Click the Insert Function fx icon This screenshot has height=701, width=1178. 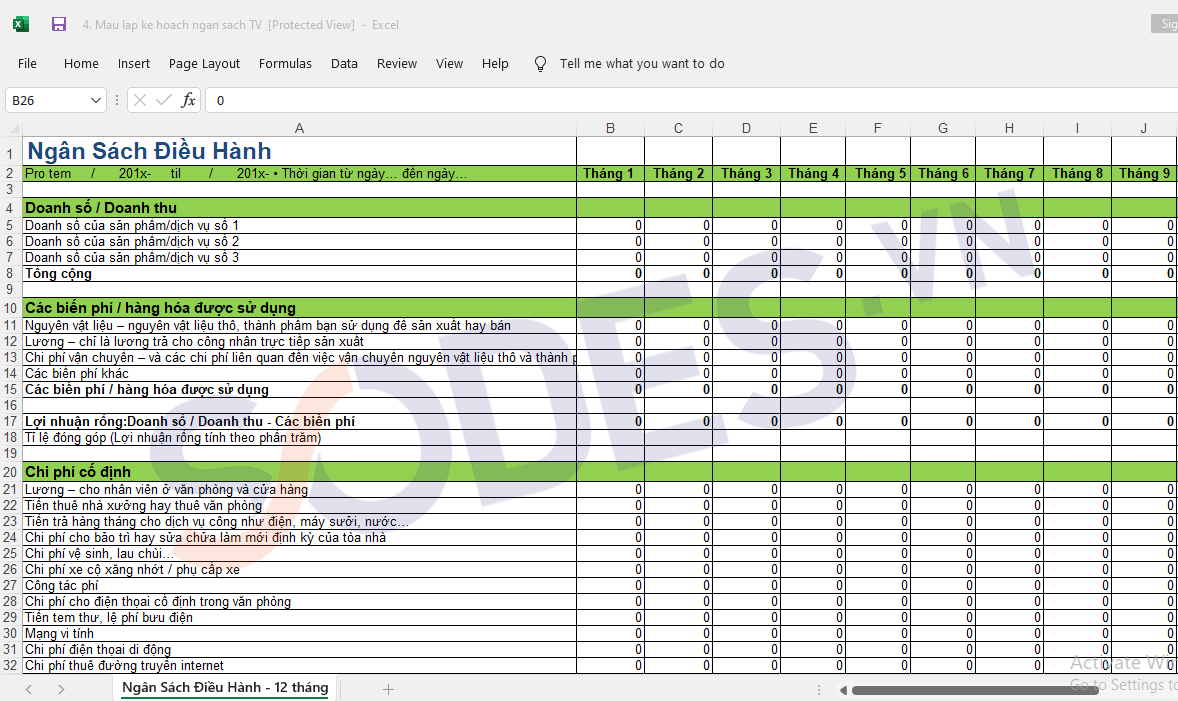tap(188, 100)
